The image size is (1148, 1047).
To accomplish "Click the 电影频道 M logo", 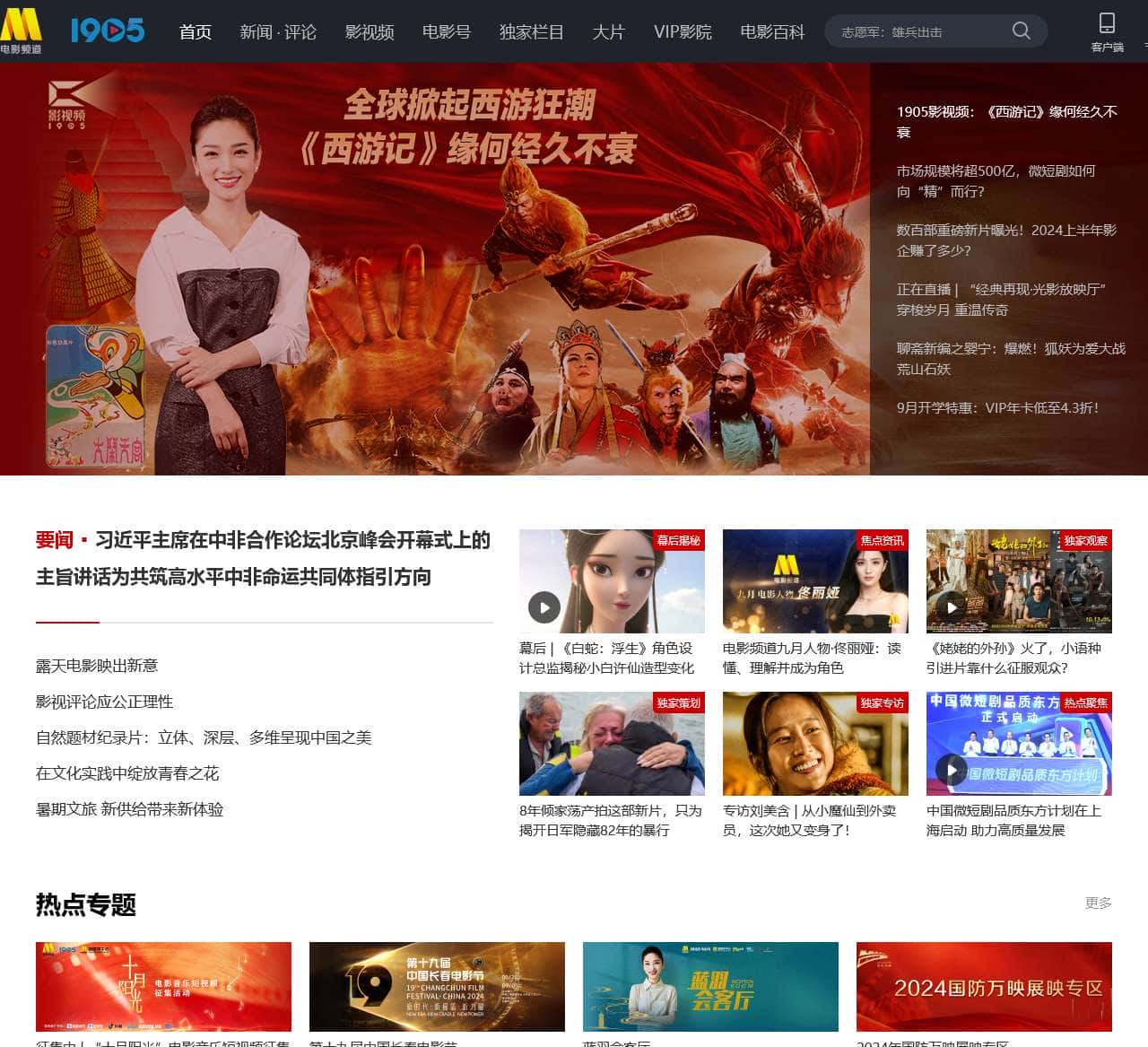I will 22,31.
